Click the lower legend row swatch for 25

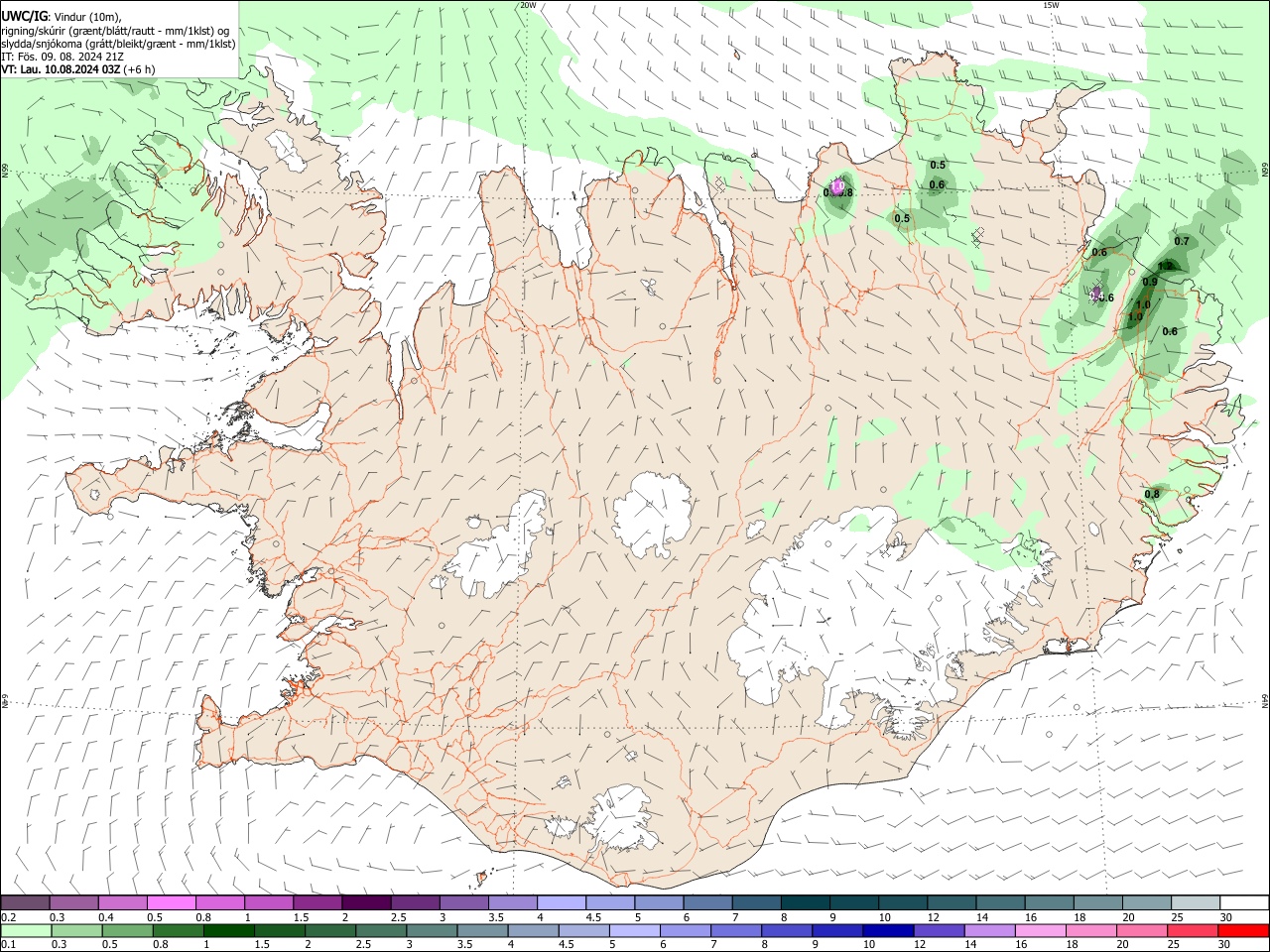point(1194,930)
